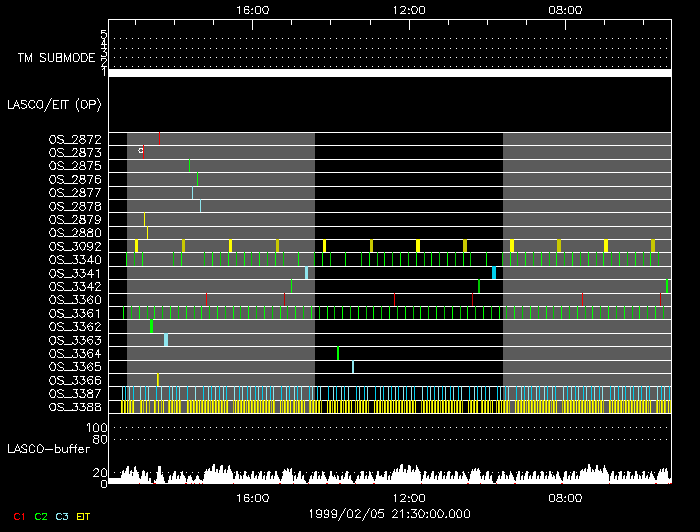The width and height of the screenshot is (700, 532).
Task: Select the LASCO/EIT (DP) label
Action: (x=54, y=104)
